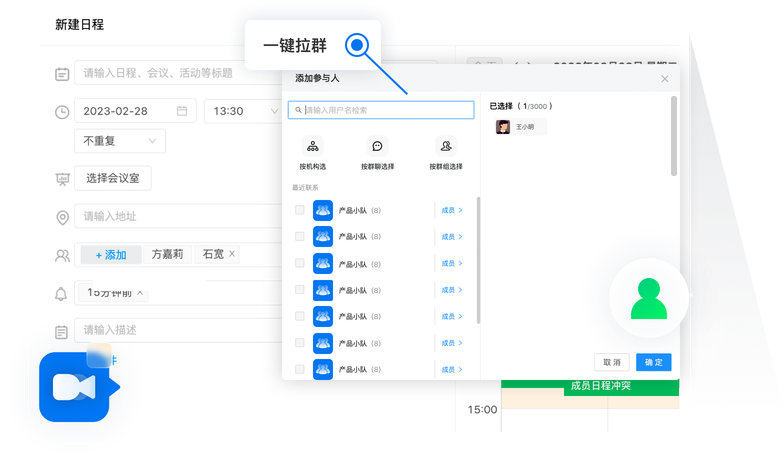Click the 按群组选择 group icon
The height and width of the screenshot is (462, 784).
[445, 146]
